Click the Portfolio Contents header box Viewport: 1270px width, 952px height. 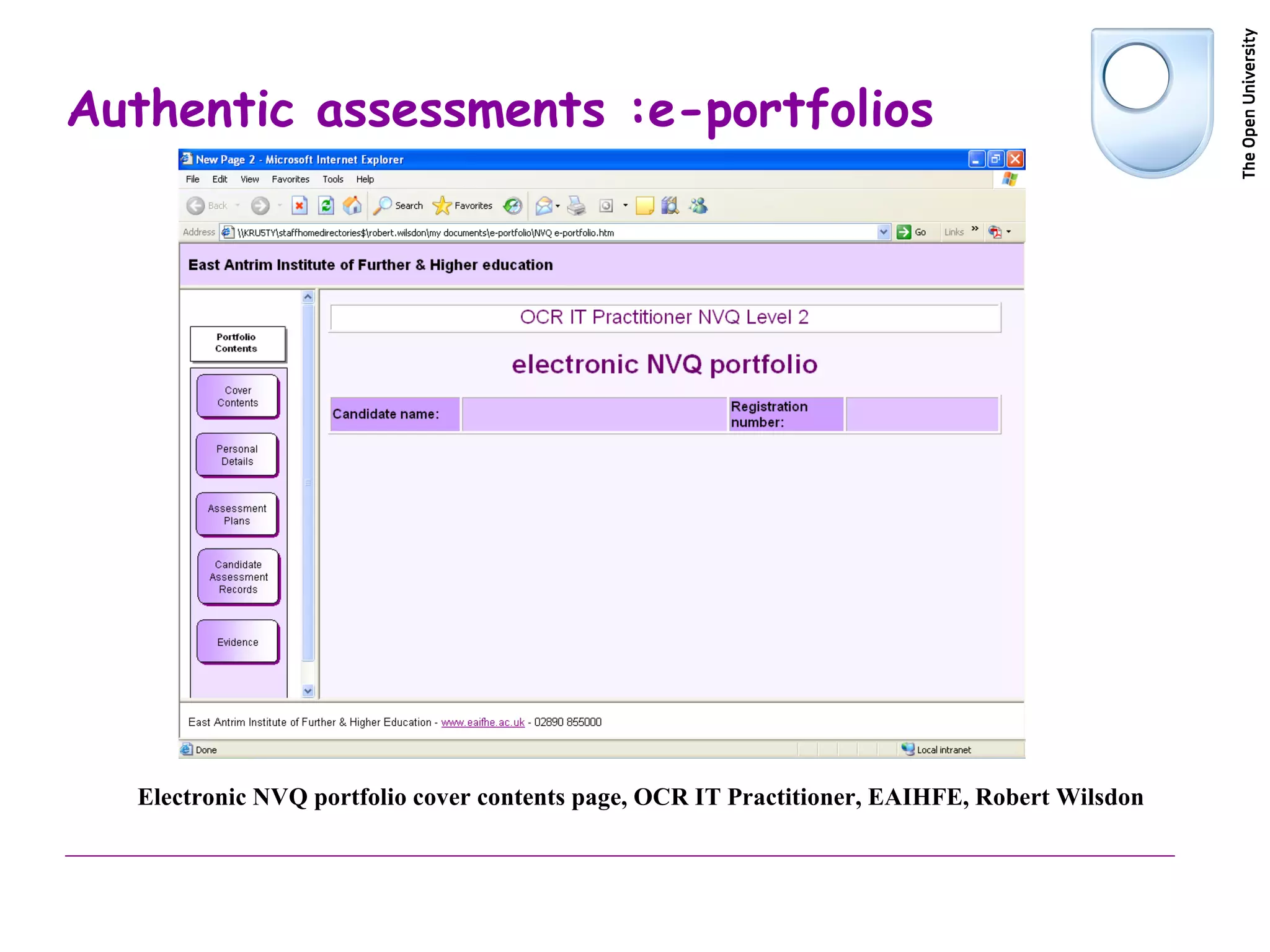(238, 343)
